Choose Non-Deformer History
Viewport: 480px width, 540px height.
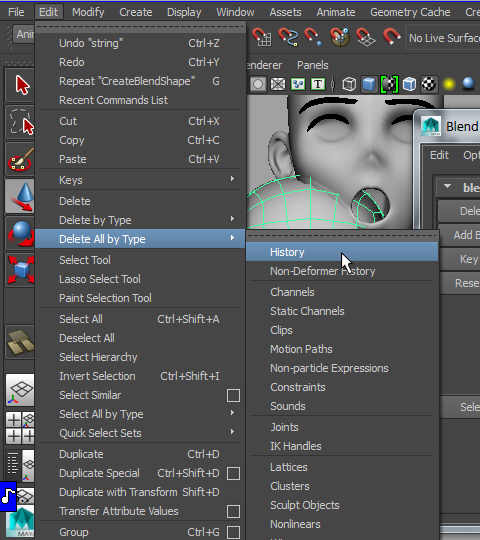(342, 271)
